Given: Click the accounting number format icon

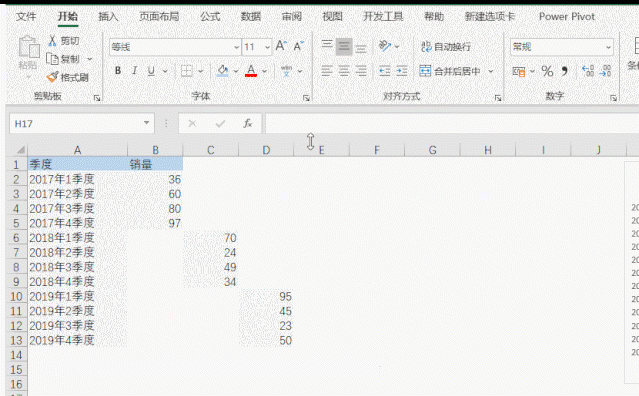Looking at the screenshot, I should (518, 72).
